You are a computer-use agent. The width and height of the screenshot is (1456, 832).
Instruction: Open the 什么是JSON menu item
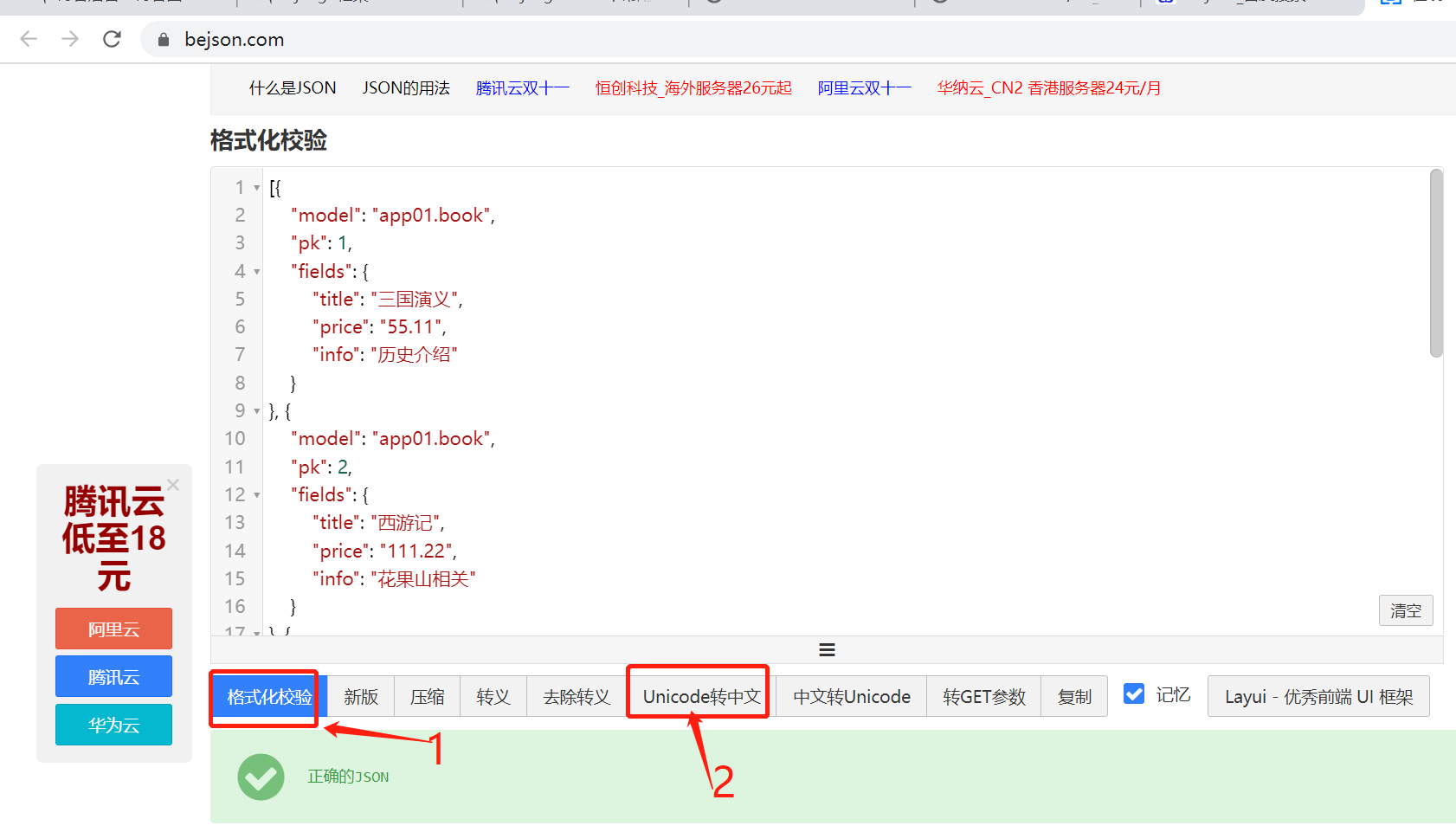point(293,88)
